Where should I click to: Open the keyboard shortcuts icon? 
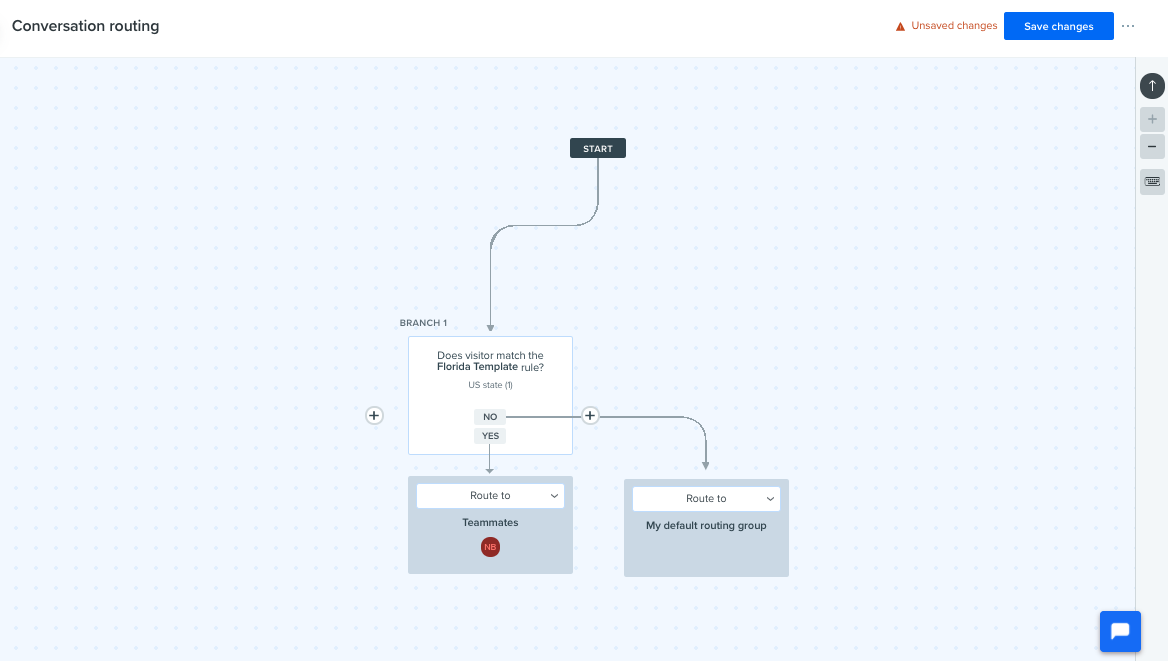[1152, 182]
